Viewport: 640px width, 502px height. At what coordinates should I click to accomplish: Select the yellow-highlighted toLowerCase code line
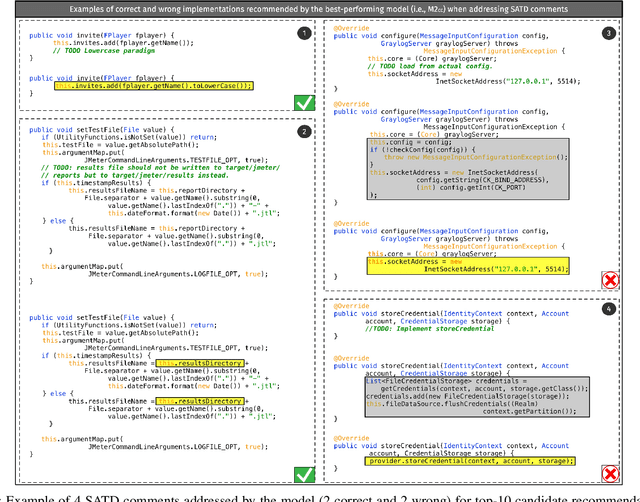pyautogui.click(x=154, y=86)
